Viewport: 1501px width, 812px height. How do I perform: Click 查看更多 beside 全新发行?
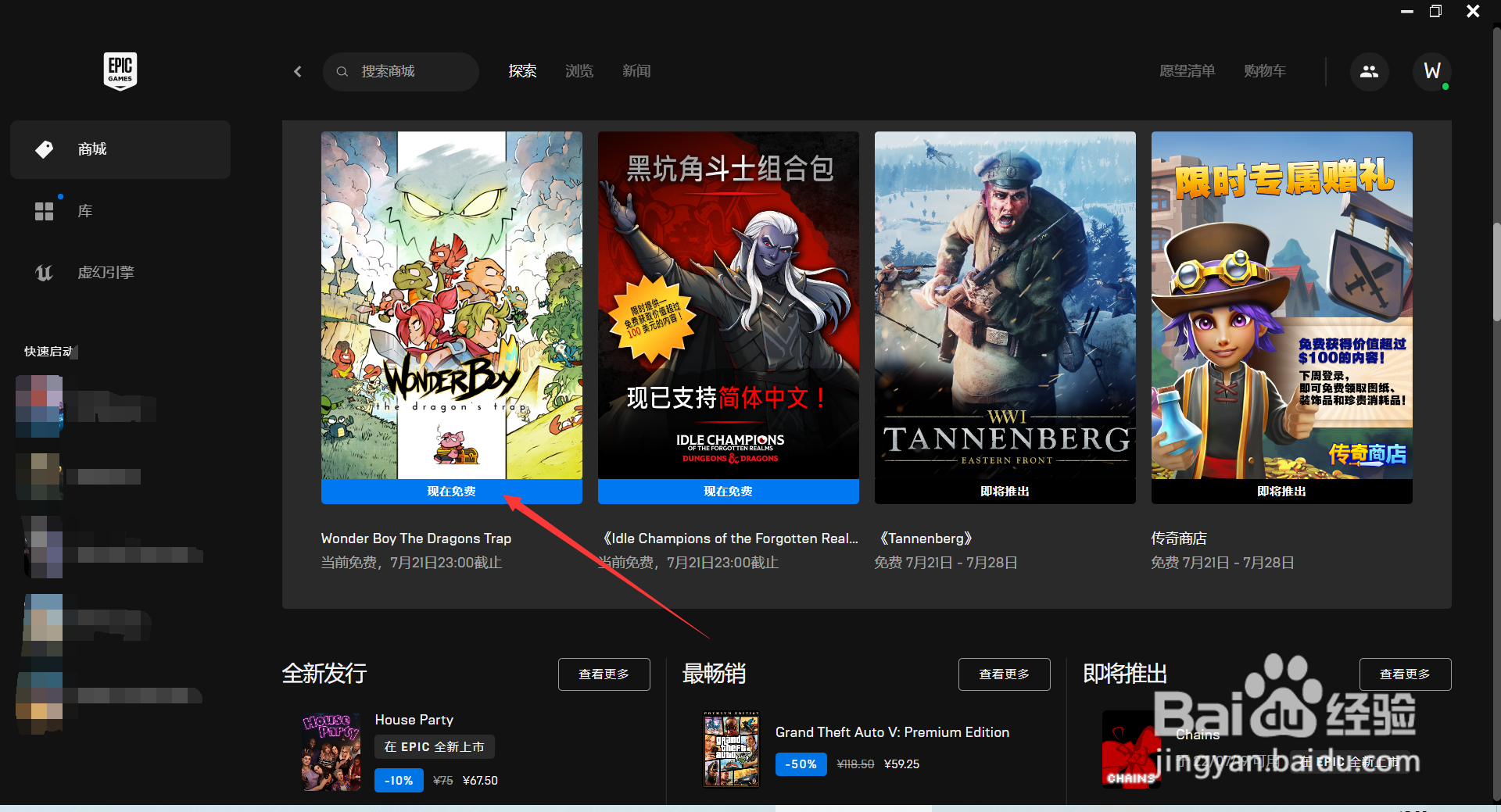(604, 674)
